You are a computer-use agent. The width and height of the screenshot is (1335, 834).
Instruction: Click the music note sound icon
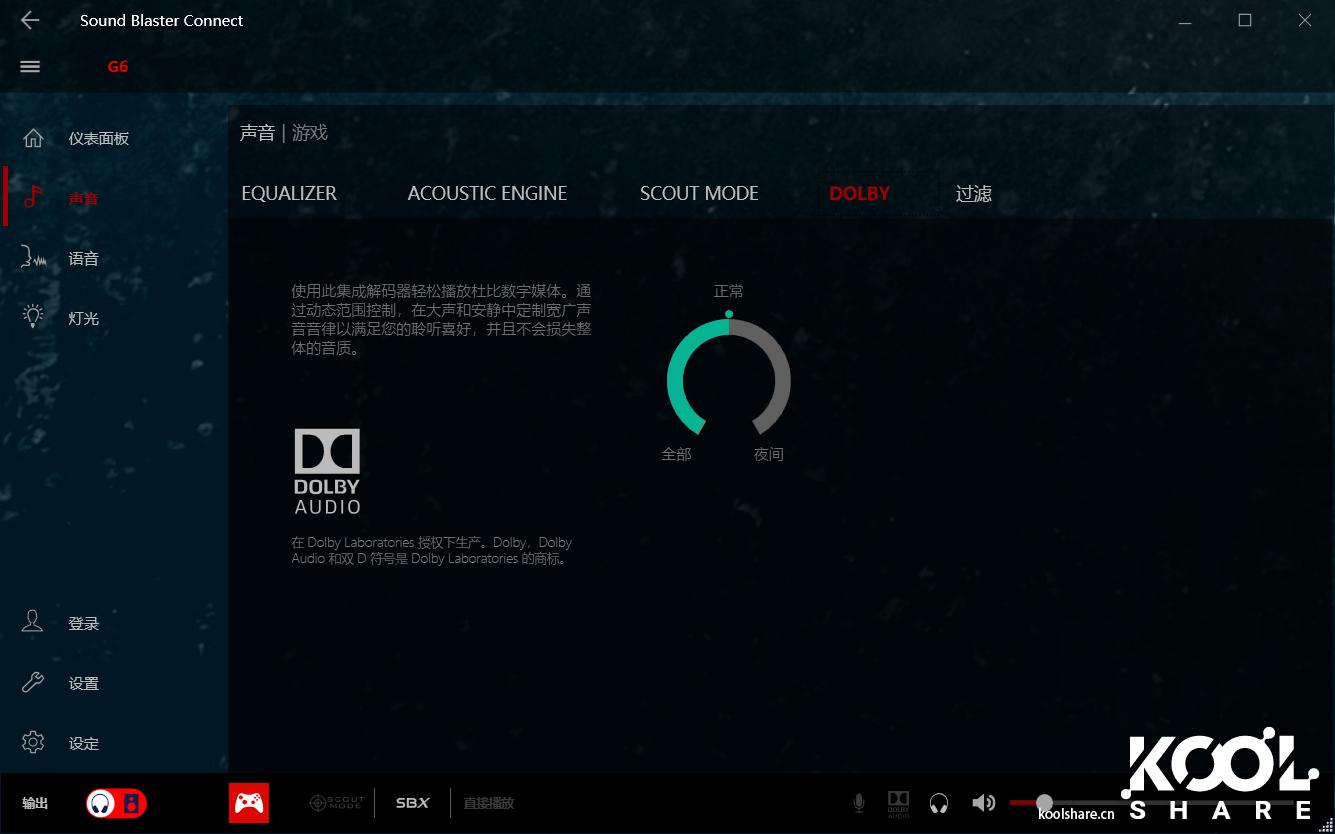[33, 197]
